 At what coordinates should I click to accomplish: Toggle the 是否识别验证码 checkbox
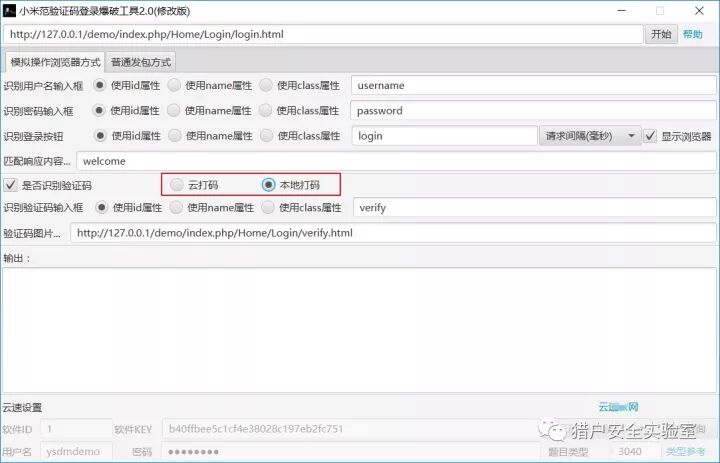tap(10, 185)
